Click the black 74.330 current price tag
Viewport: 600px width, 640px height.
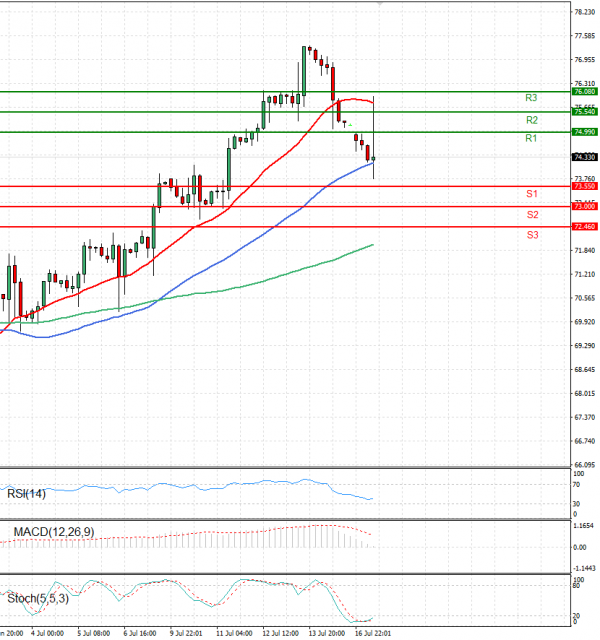pyautogui.click(x=584, y=157)
